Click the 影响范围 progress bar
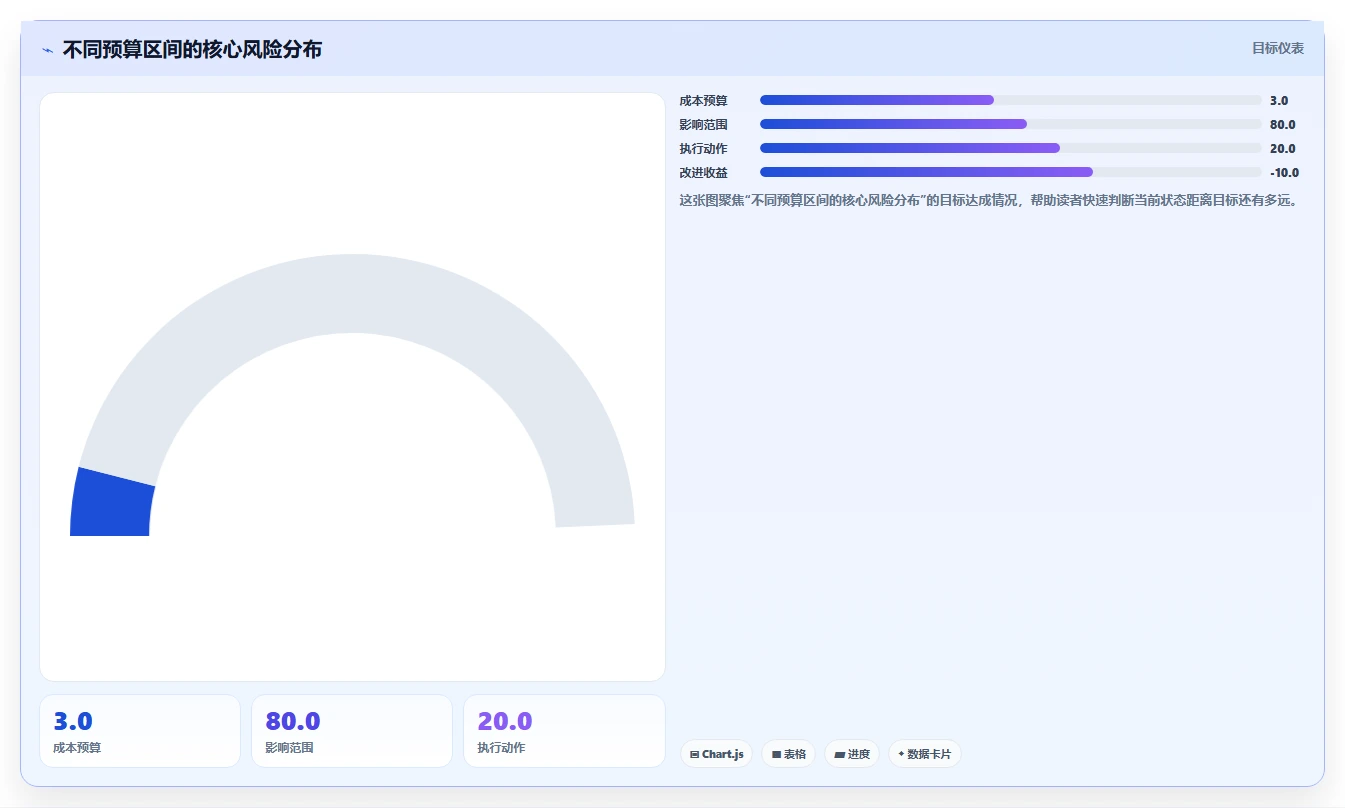The image size is (1345, 808). point(1010,124)
